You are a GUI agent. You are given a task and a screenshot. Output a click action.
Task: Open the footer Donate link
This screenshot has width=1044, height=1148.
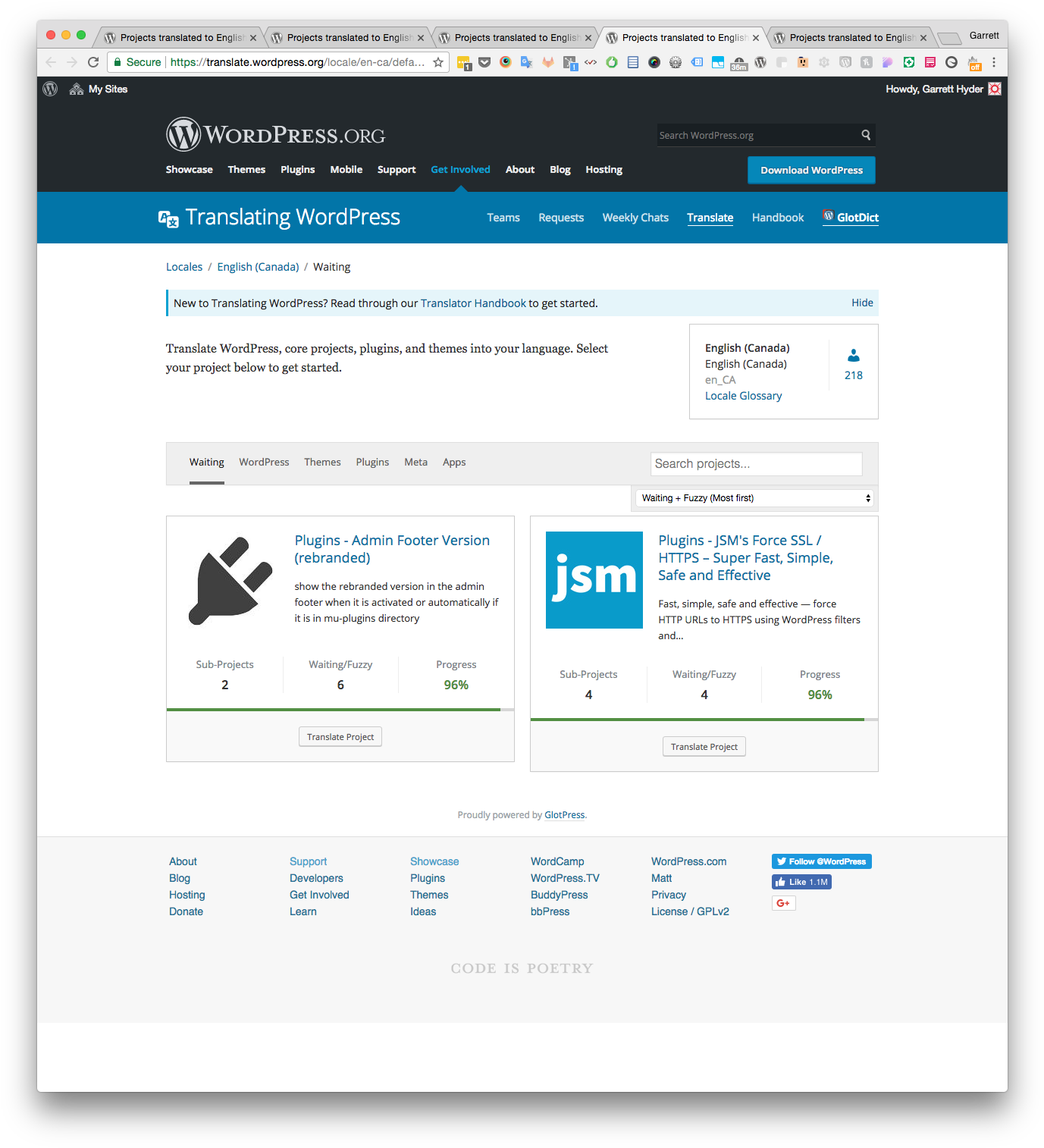pyautogui.click(x=186, y=911)
